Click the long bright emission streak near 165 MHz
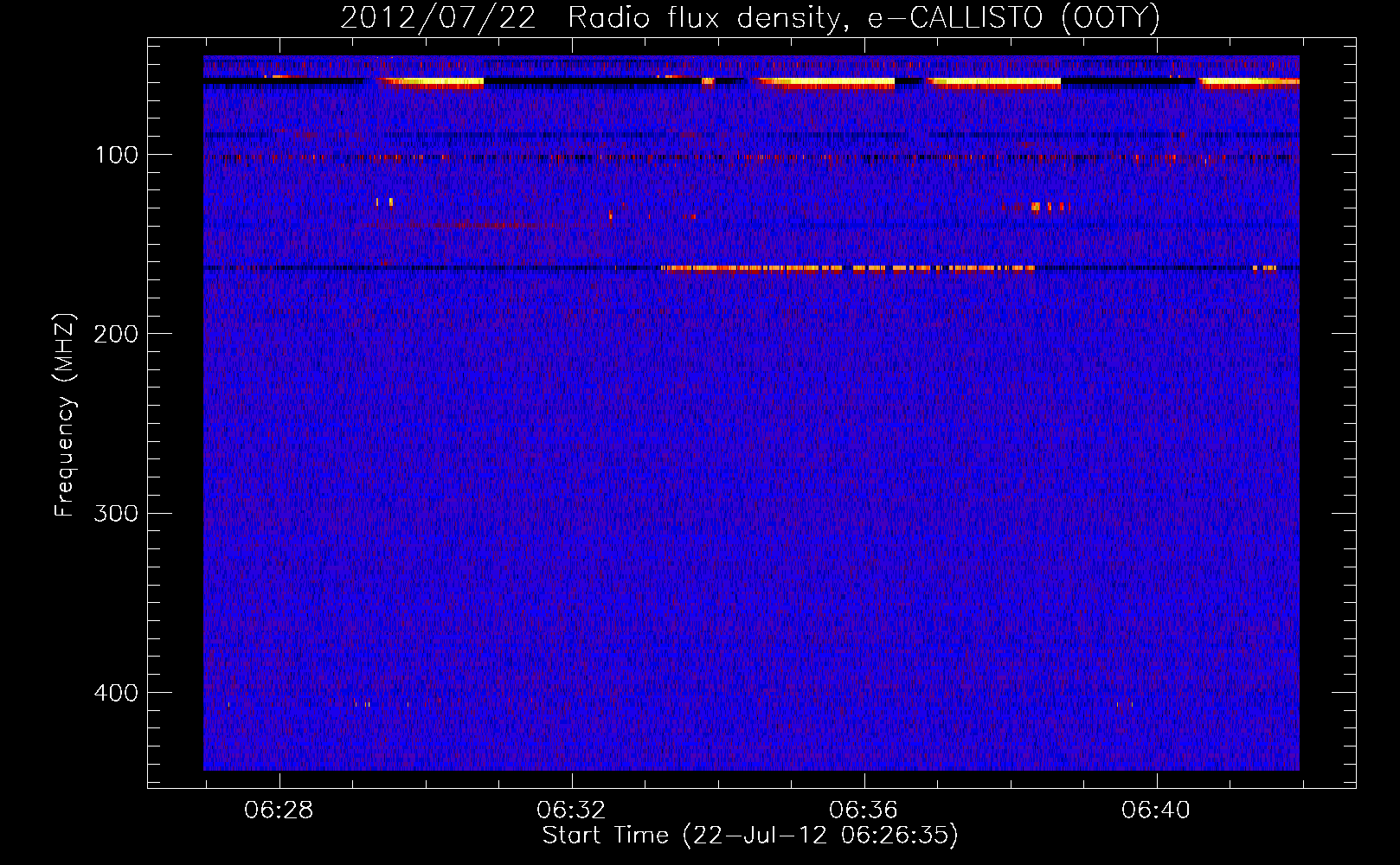 (848, 268)
